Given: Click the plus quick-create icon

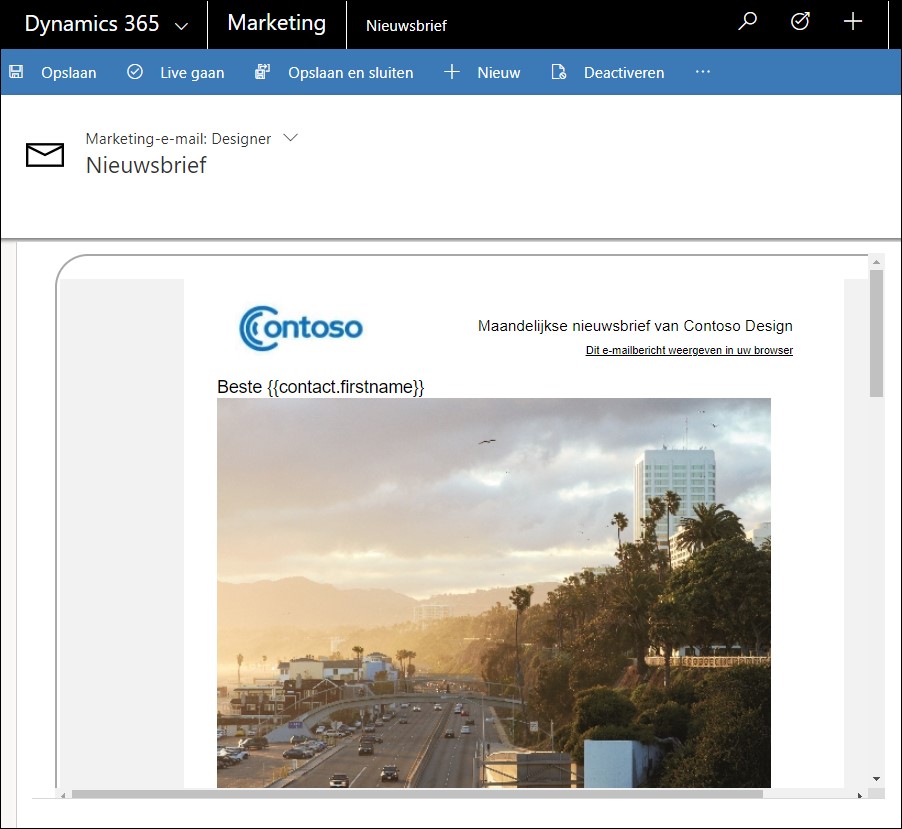Looking at the screenshot, I should [x=853, y=22].
